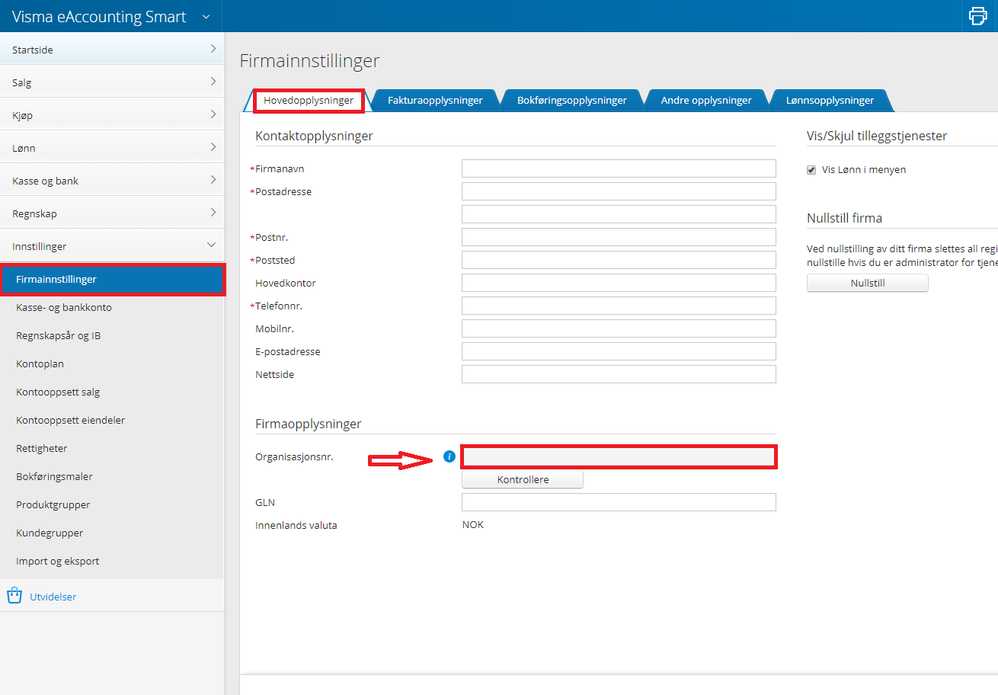The image size is (998, 695).
Task: Expand the Kasse og bank chevron
Action: pyautogui.click(x=213, y=180)
